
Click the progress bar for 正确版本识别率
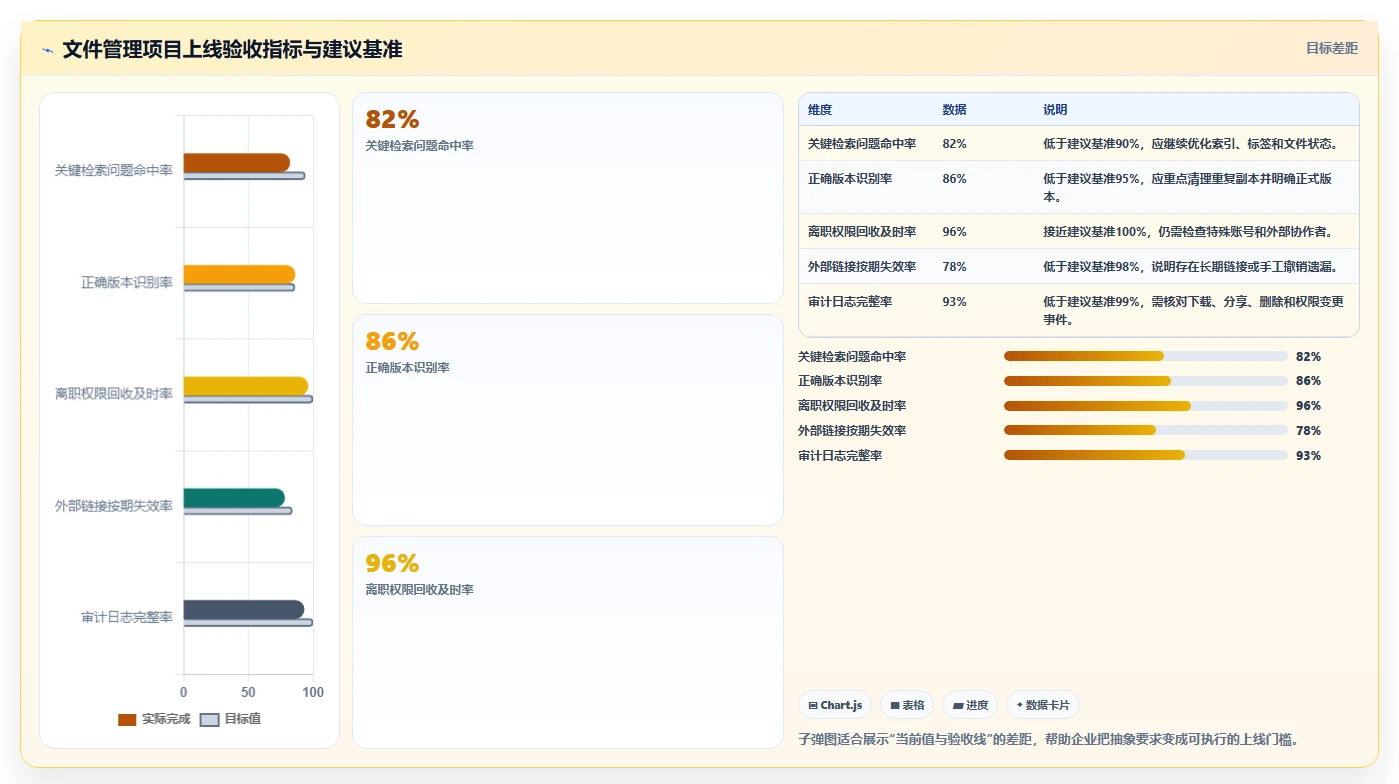(1146, 381)
